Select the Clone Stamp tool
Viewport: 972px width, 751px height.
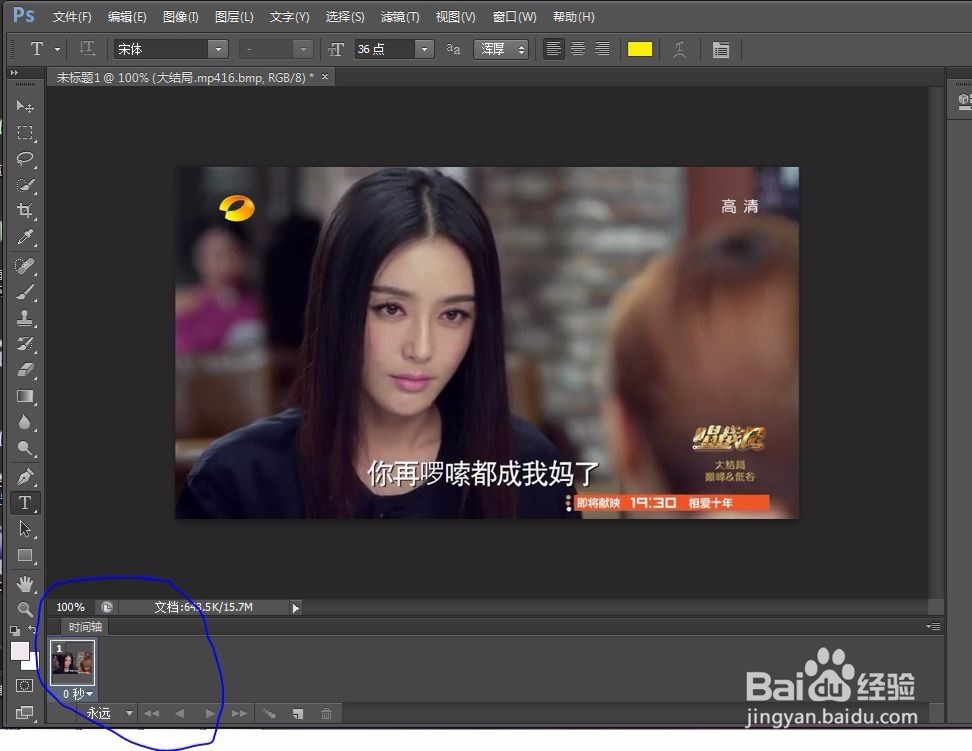tap(25, 318)
